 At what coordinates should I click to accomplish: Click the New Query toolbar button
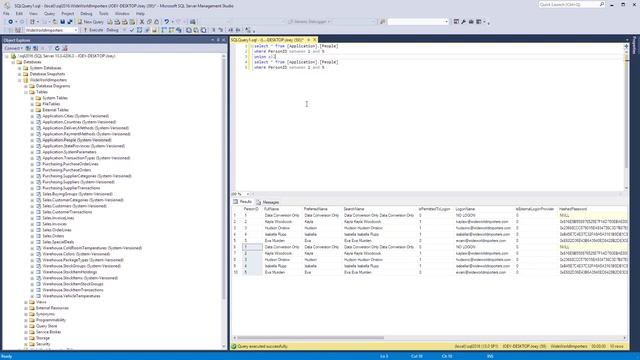pyautogui.click(x=90, y=22)
